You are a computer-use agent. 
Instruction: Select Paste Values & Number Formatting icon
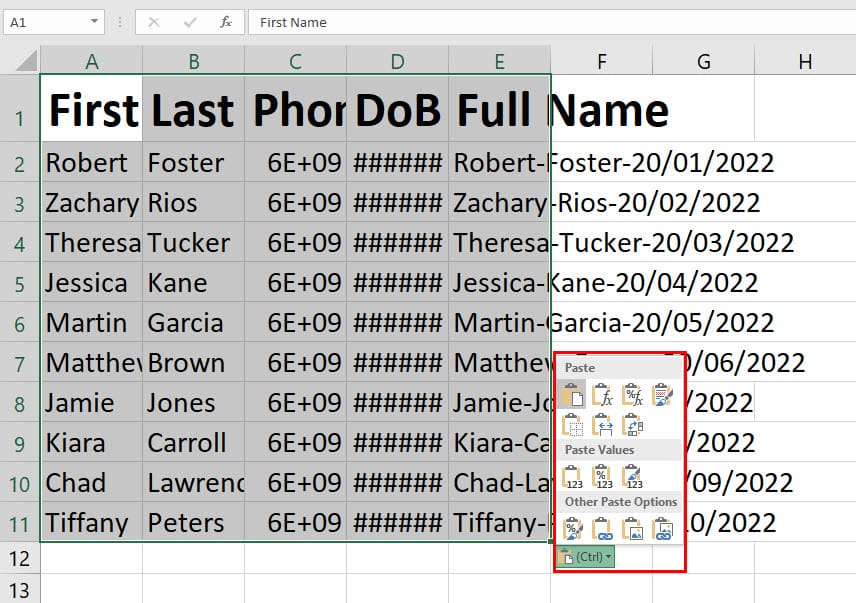[602, 476]
